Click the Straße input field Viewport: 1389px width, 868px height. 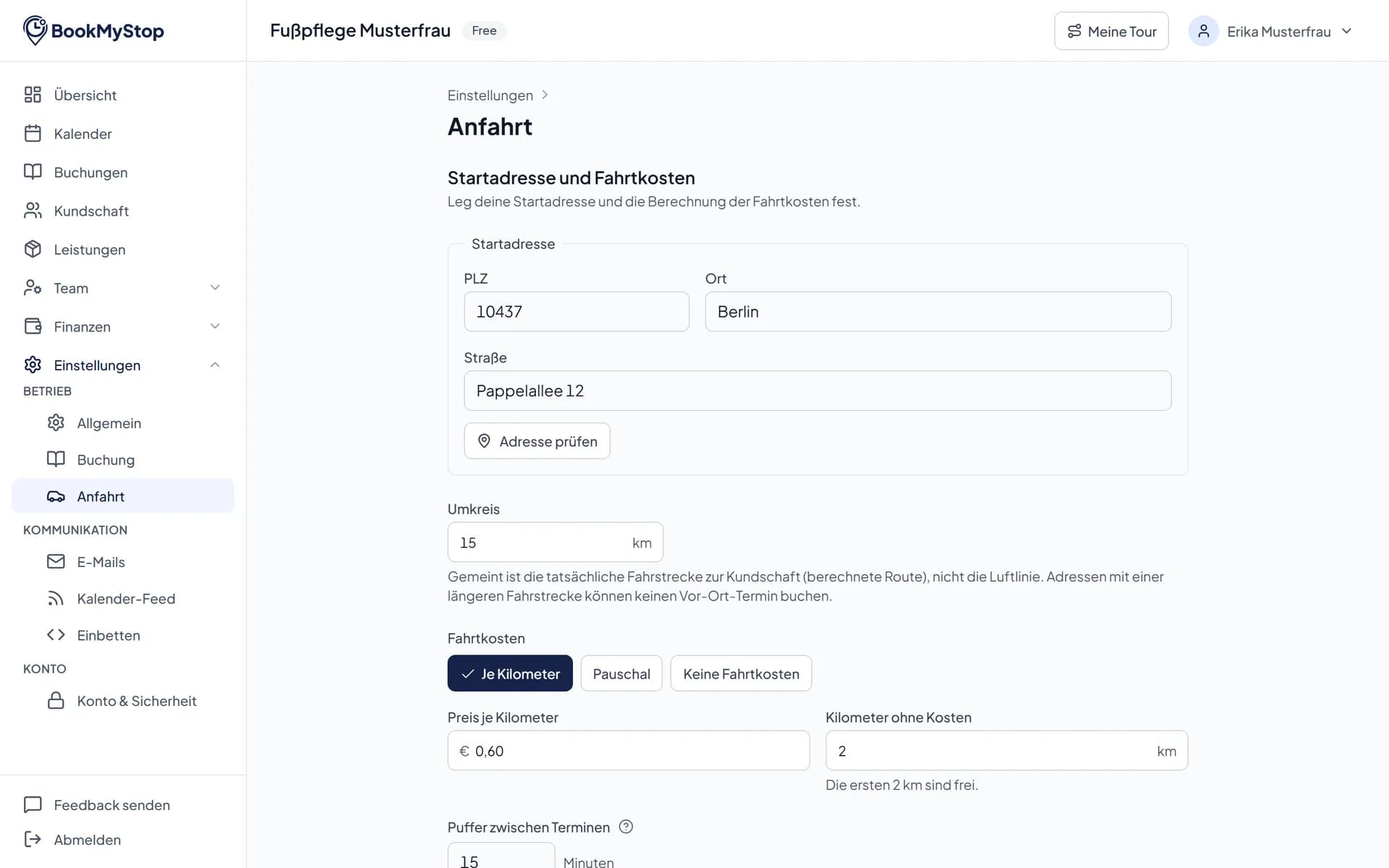(x=817, y=391)
